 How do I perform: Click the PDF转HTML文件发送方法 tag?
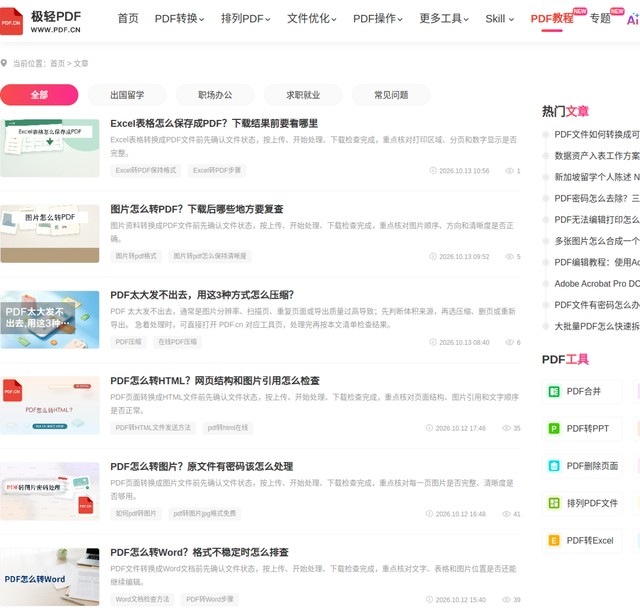[x=153, y=427]
